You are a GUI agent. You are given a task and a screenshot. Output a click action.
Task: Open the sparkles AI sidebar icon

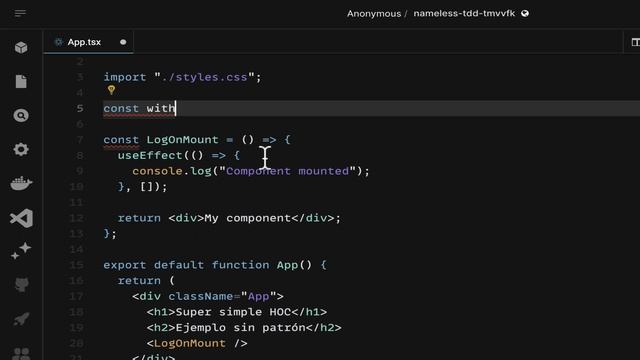pyautogui.click(x=21, y=251)
